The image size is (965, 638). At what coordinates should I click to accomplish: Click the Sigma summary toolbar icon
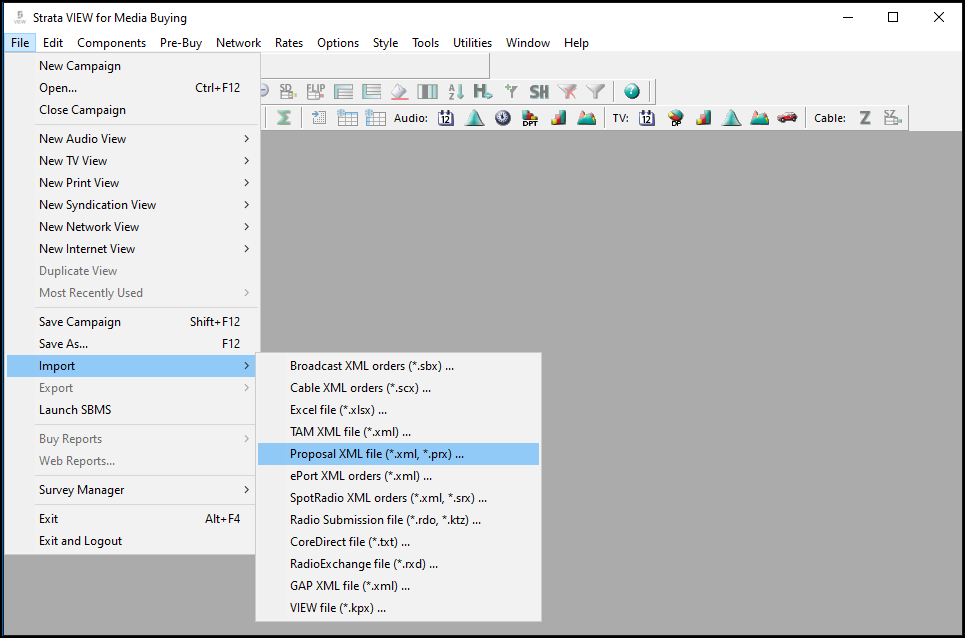[x=285, y=117]
